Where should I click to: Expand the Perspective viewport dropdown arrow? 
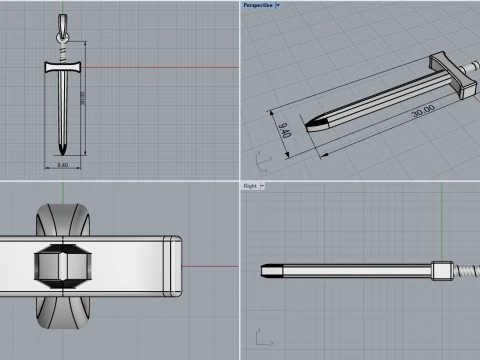tap(278, 5)
